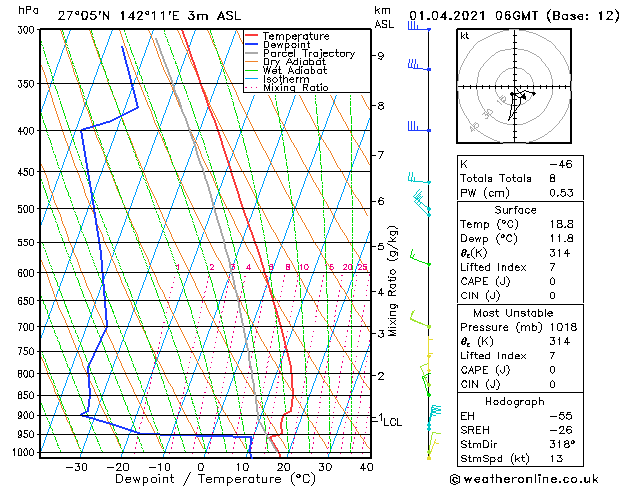629x486 pixels.
Task: Click the cyan wind barb near 450 hPa
Action: click(419, 178)
